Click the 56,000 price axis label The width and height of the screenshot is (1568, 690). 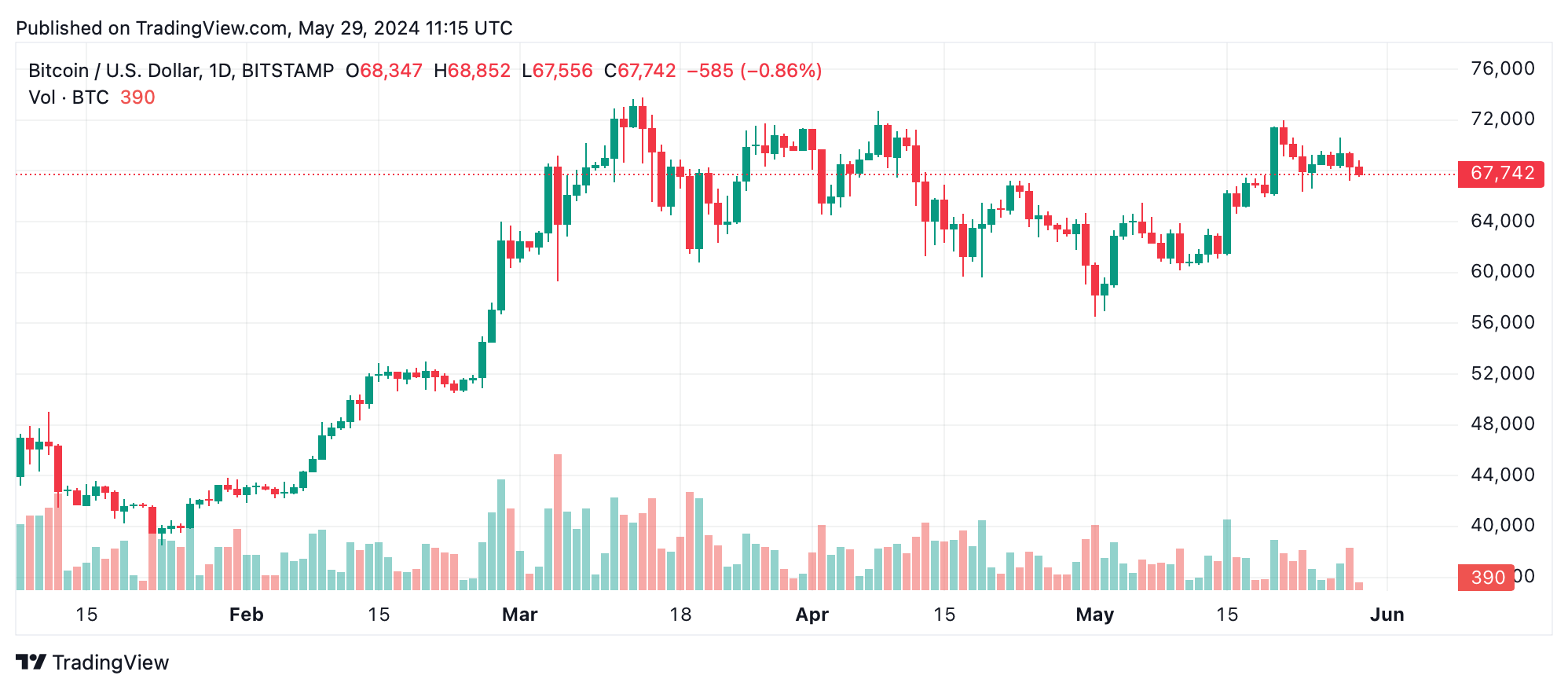(1502, 322)
